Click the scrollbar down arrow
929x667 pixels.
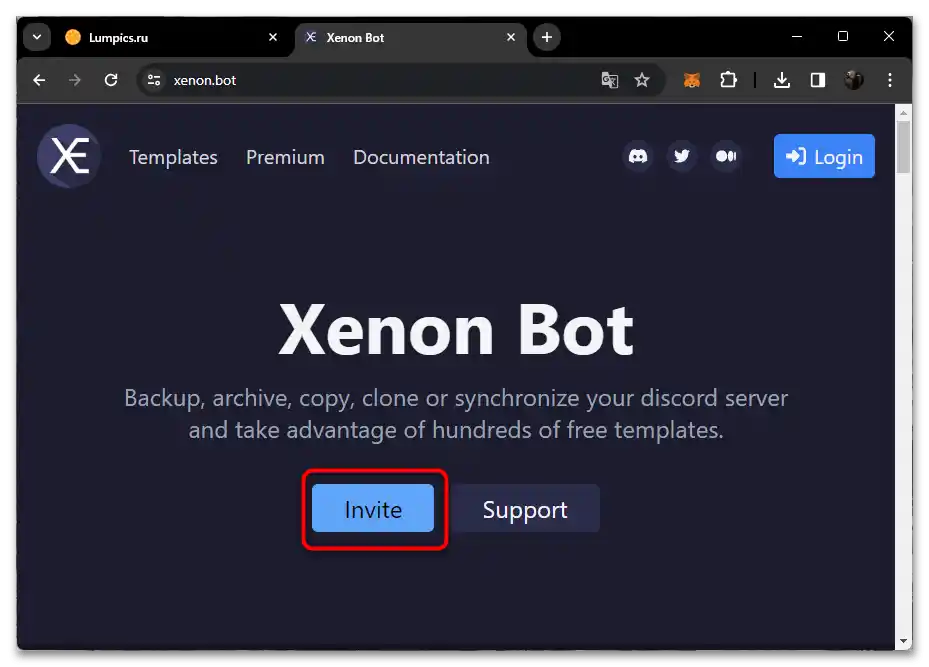pyautogui.click(x=903, y=642)
